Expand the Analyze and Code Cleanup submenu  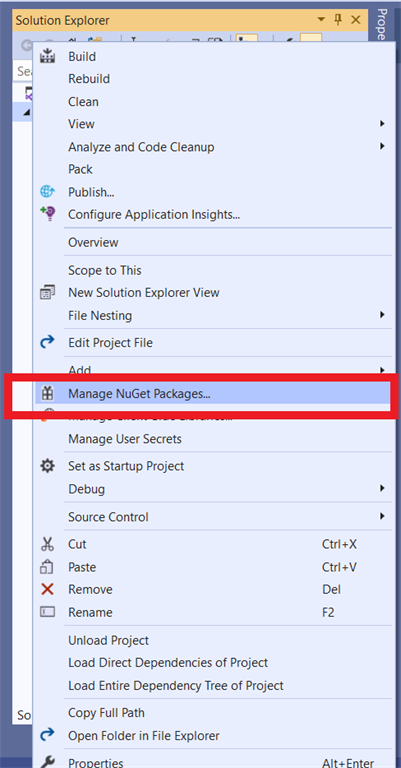[382, 146]
